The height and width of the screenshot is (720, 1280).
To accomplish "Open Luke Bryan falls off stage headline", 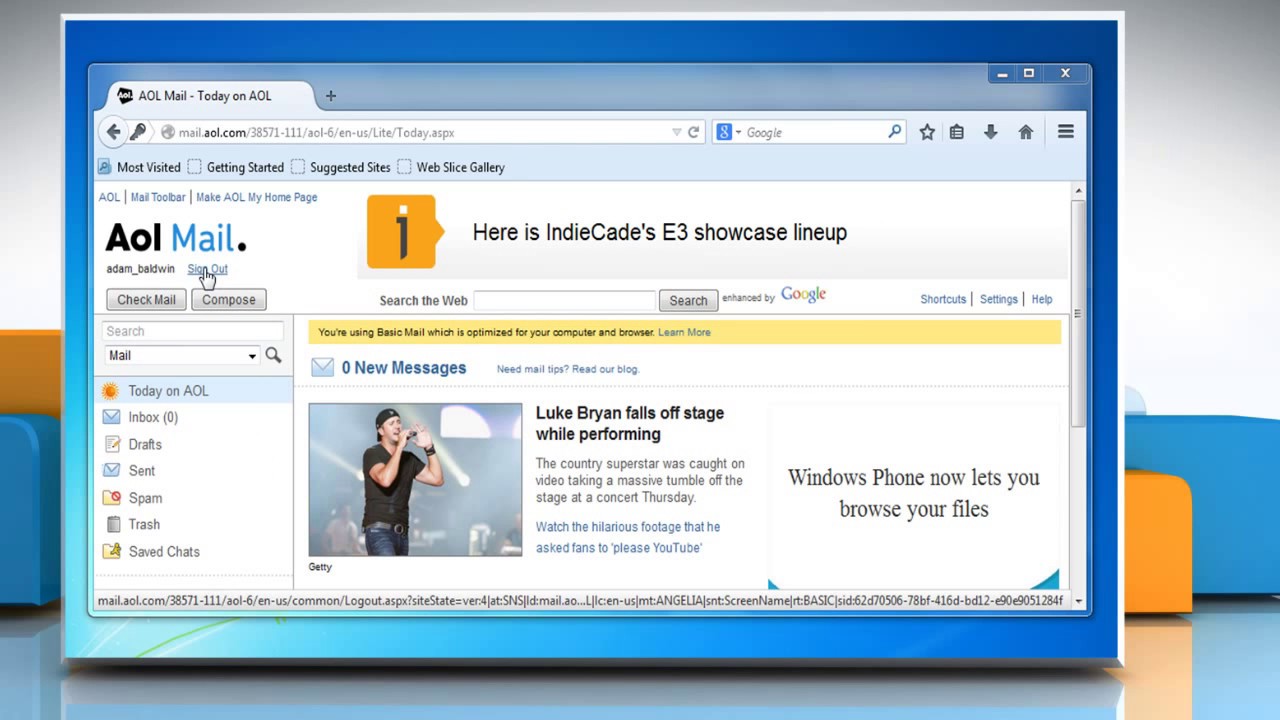I will (630, 423).
